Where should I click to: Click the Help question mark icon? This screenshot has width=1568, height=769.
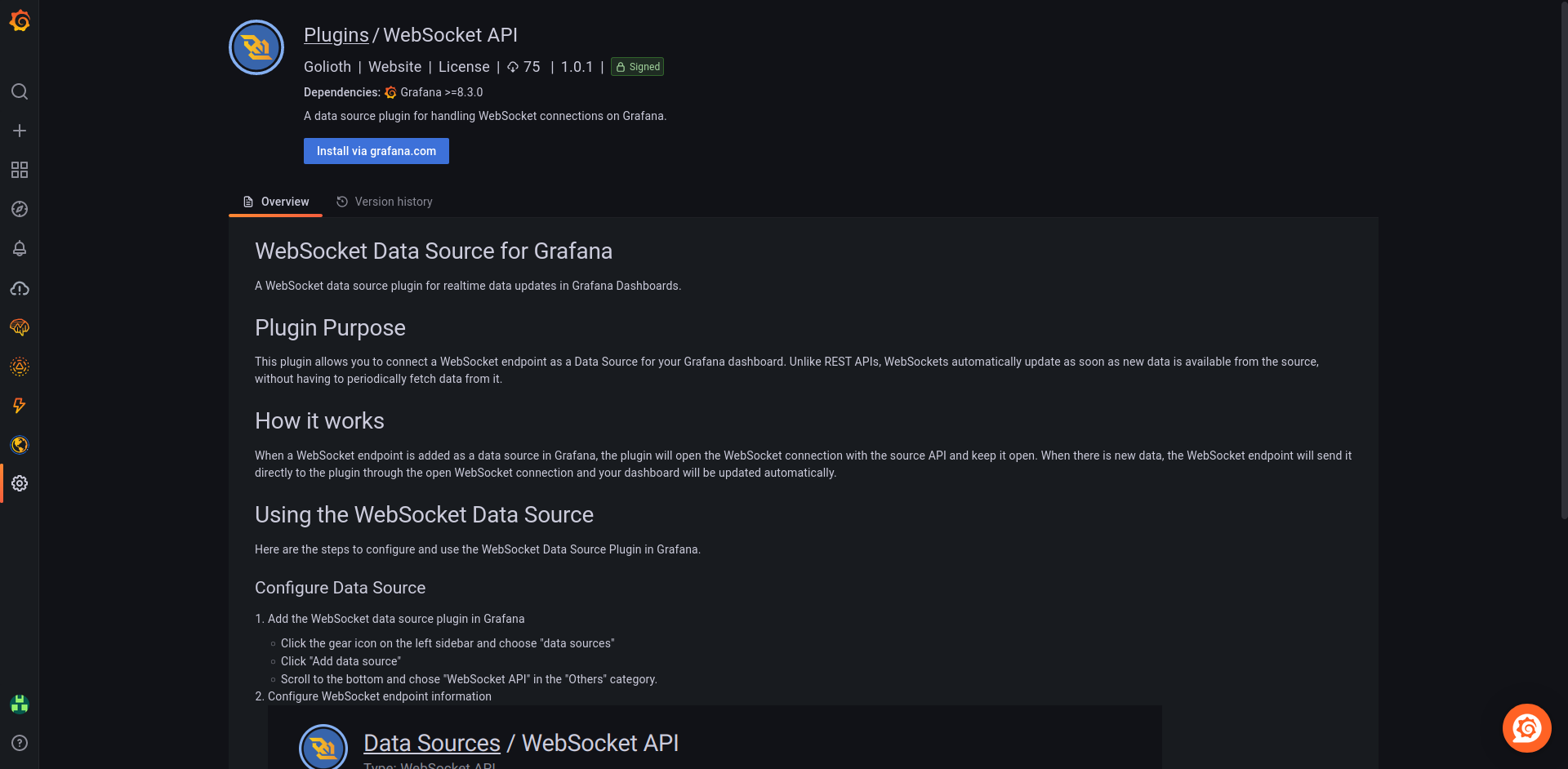pyautogui.click(x=20, y=744)
